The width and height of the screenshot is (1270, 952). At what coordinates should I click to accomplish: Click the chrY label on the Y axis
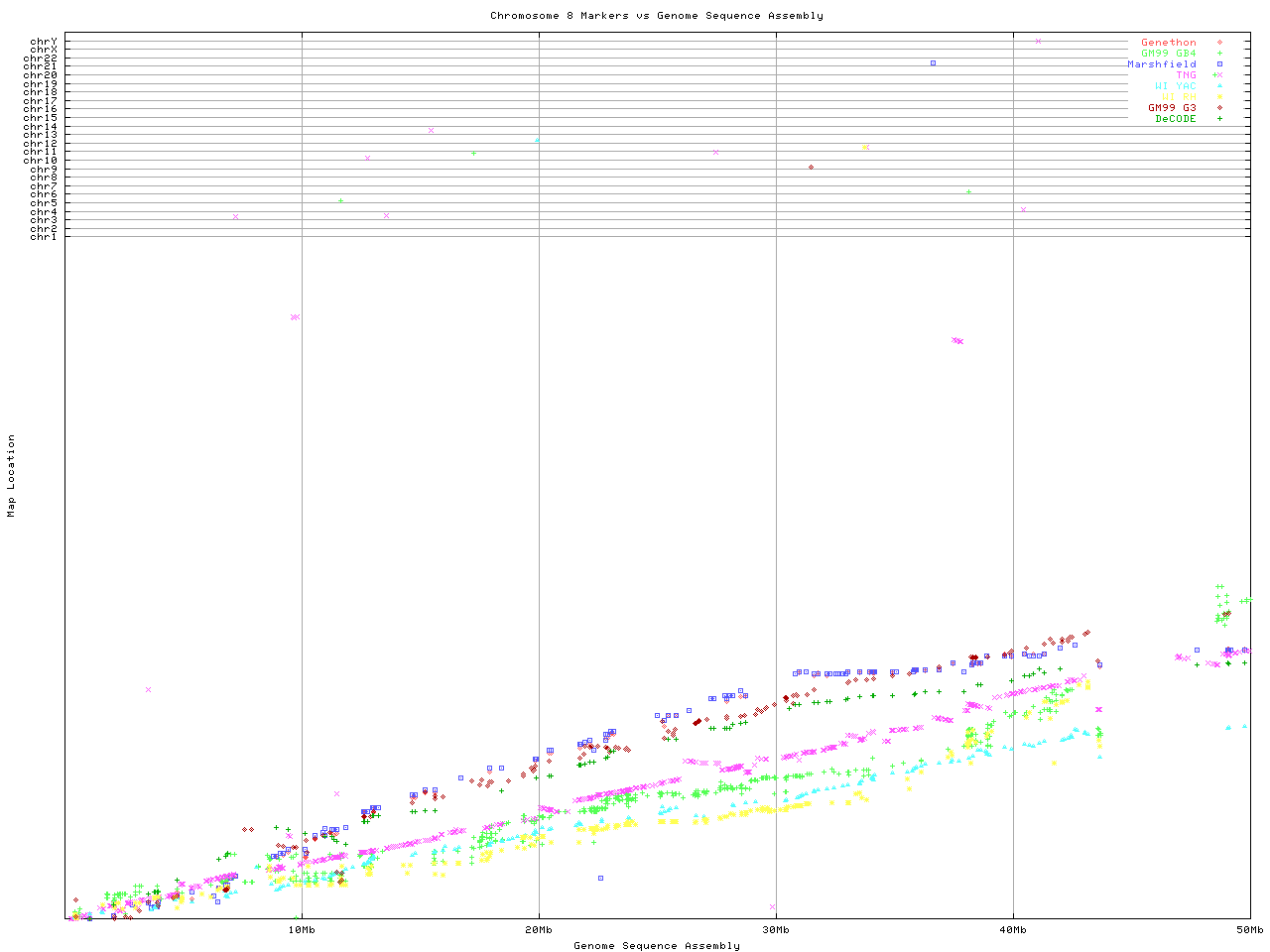pyautogui.click(x=43, y=41)
